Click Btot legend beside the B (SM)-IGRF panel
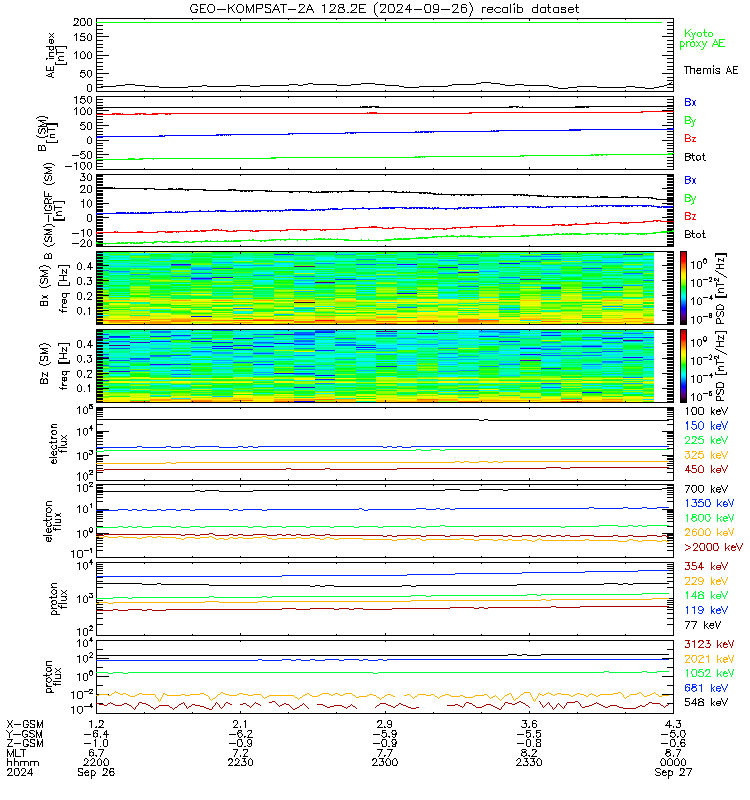This screenshot has width=750, height=800. pos(694,234)
